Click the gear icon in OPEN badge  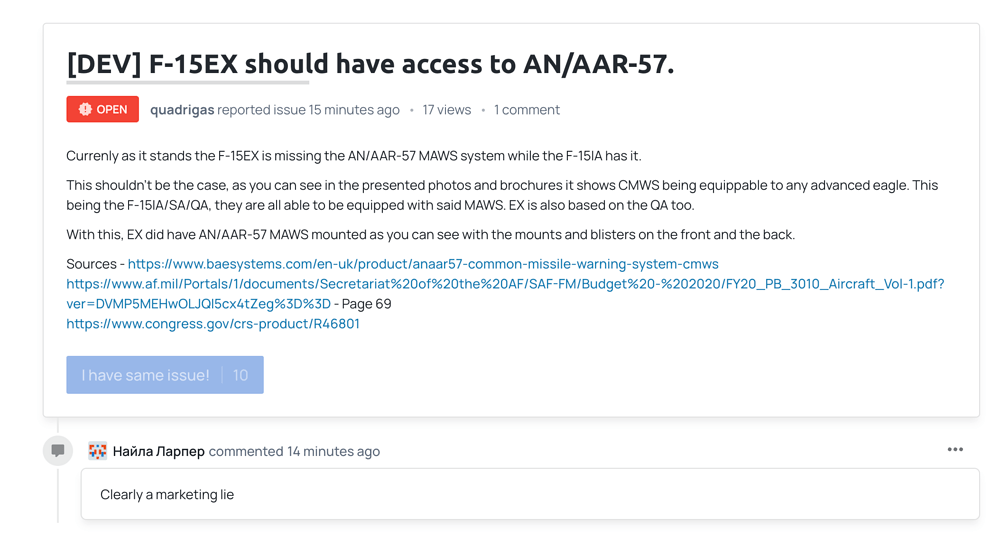click(85, 109)
